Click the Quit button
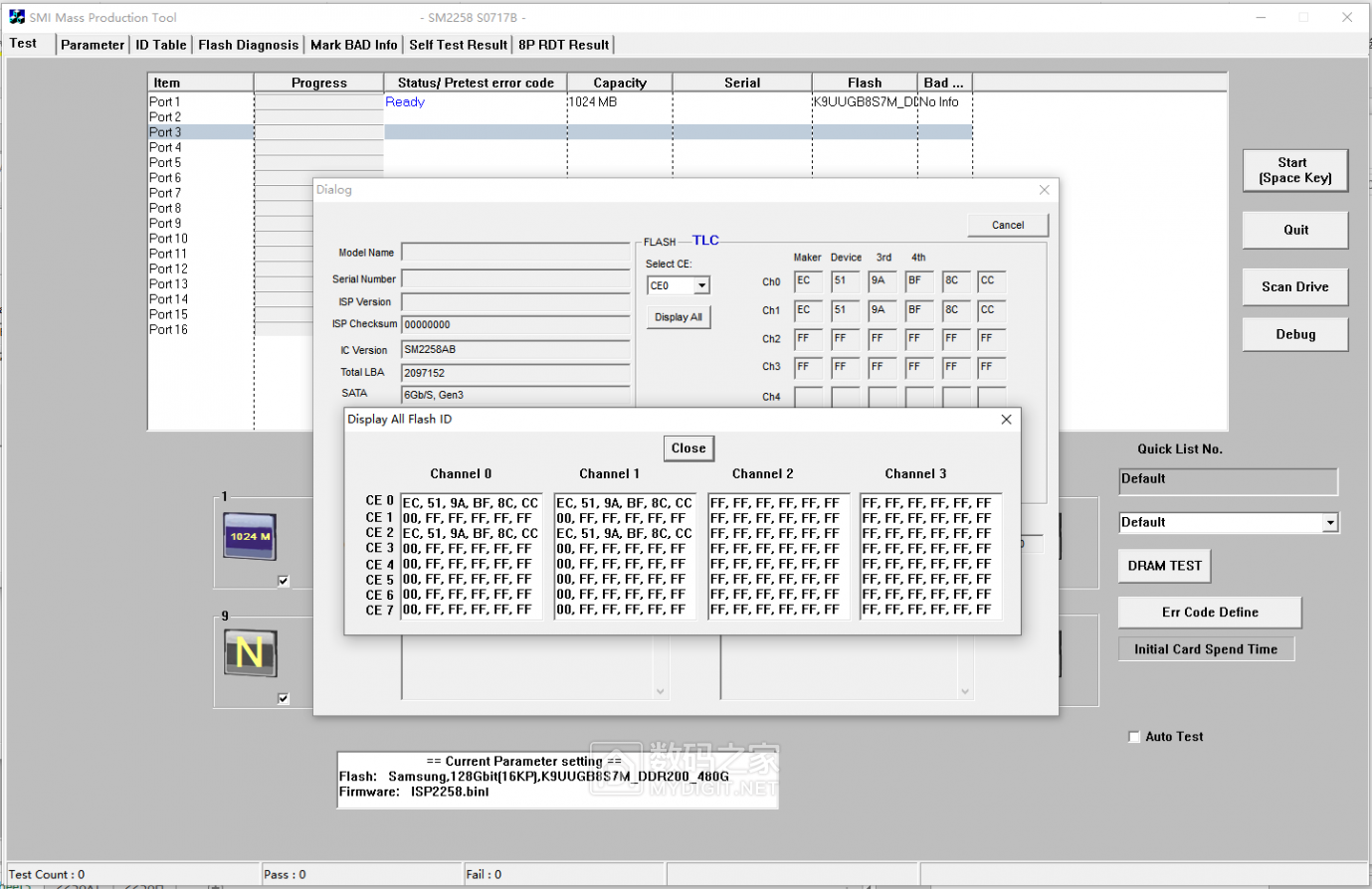 click(x=1294, y=230)
